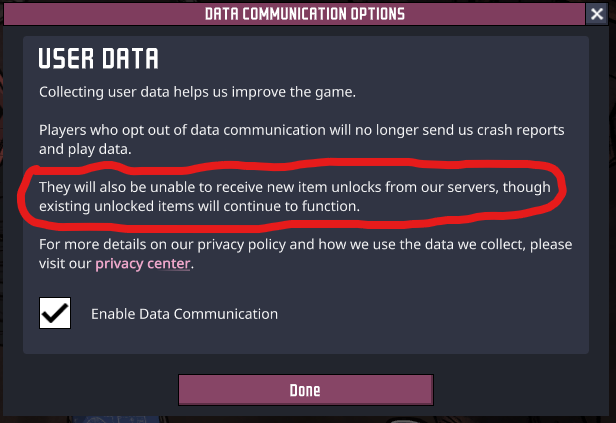Click the "Enable Data Communication" label text
This screenshot has width=616, height=423.
pos(184,314)
